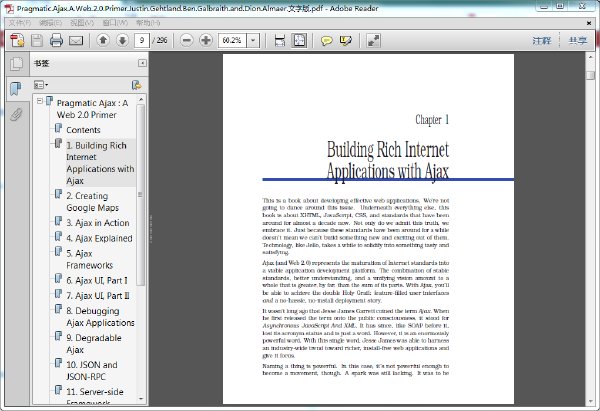600x411 pixels.
Task: Click bookmark icon beside 4. Ajax Explained
Action: click(x=58, y=236)
